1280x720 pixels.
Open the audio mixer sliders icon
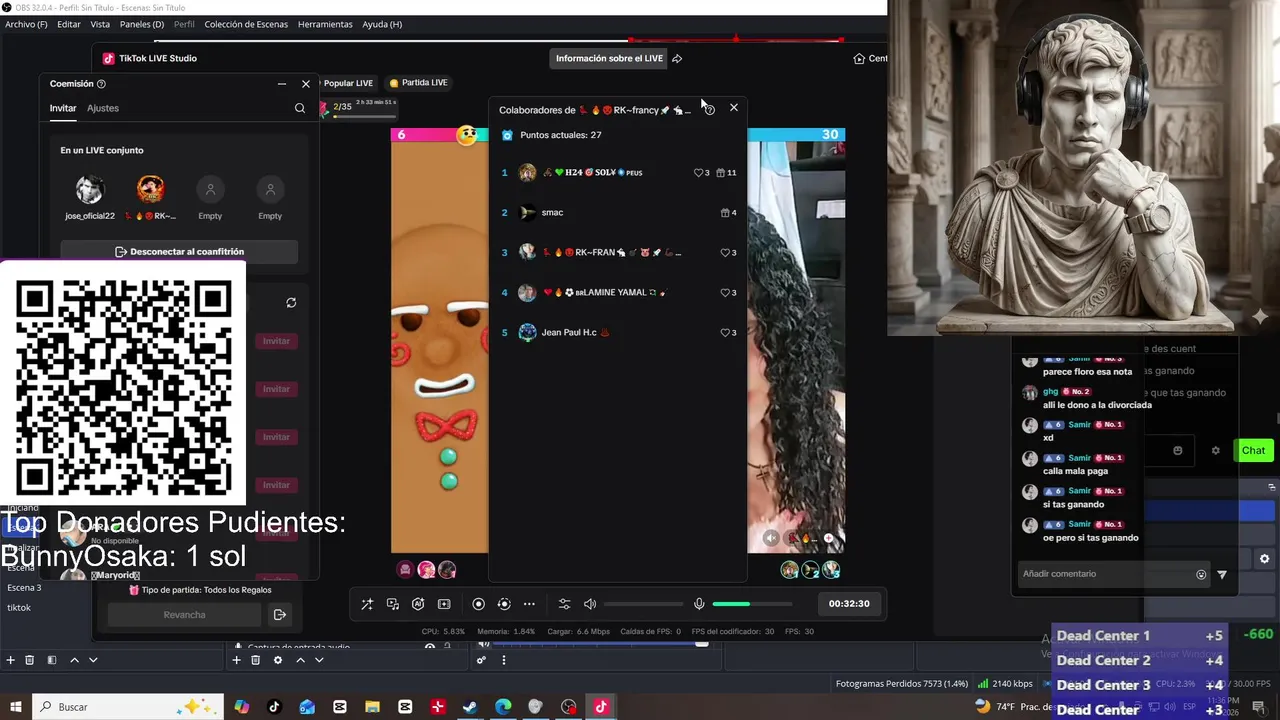[x=564, y=604]
